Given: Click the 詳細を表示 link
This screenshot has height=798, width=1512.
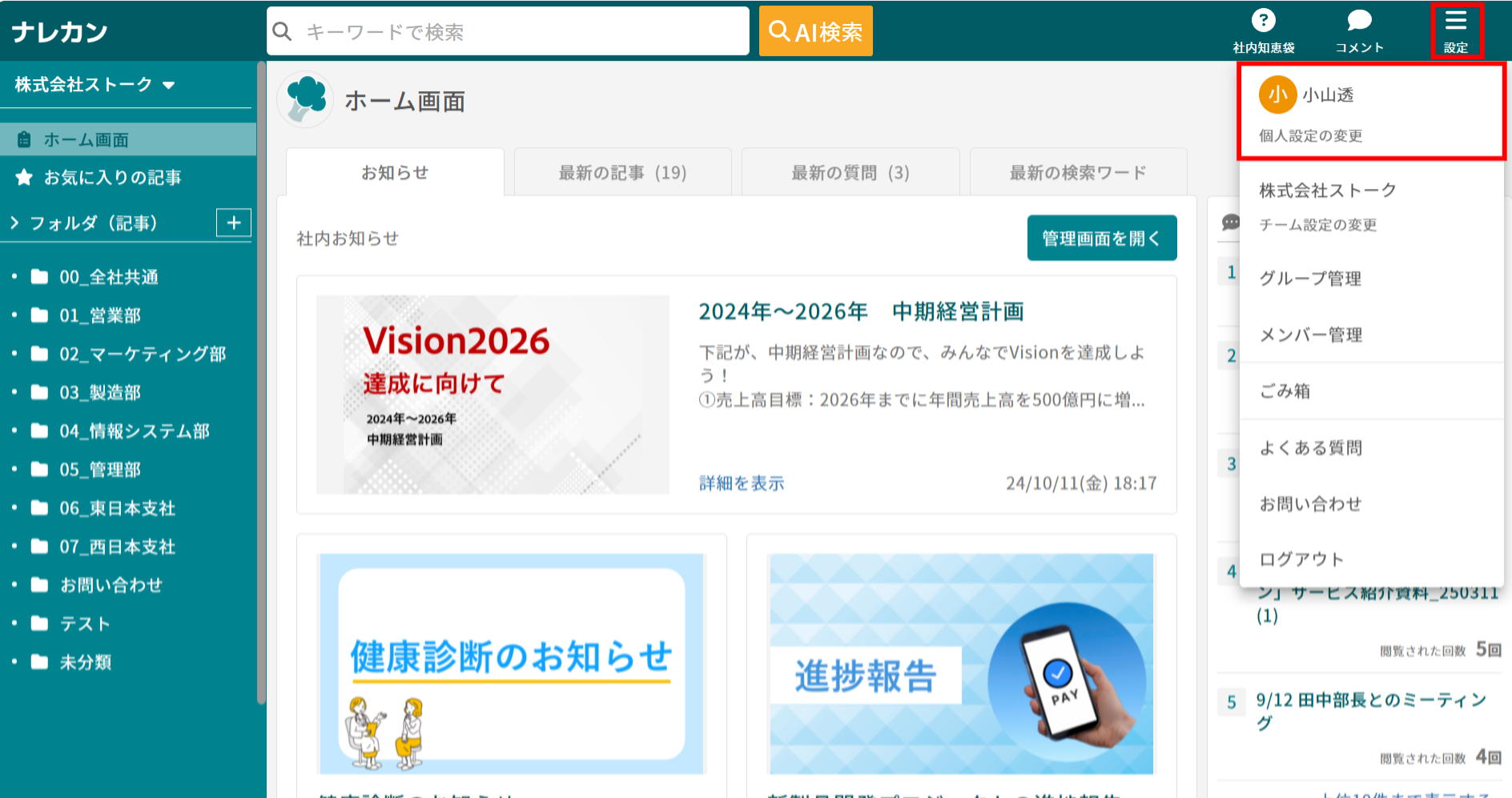Looking at the screenshot, I should pos(741,483).
